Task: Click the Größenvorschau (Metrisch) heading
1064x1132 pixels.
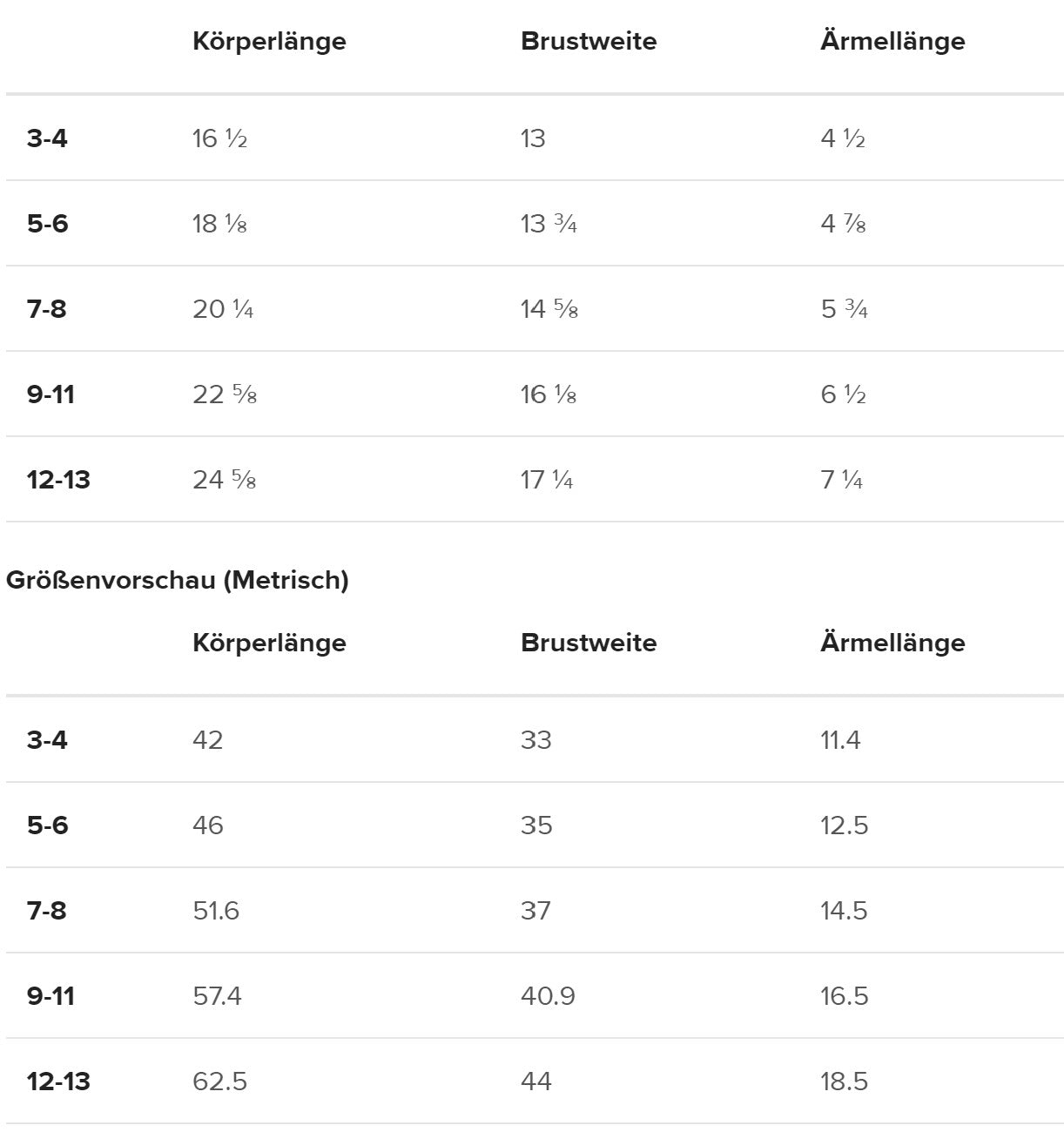Action: click(x=177, y=580)
